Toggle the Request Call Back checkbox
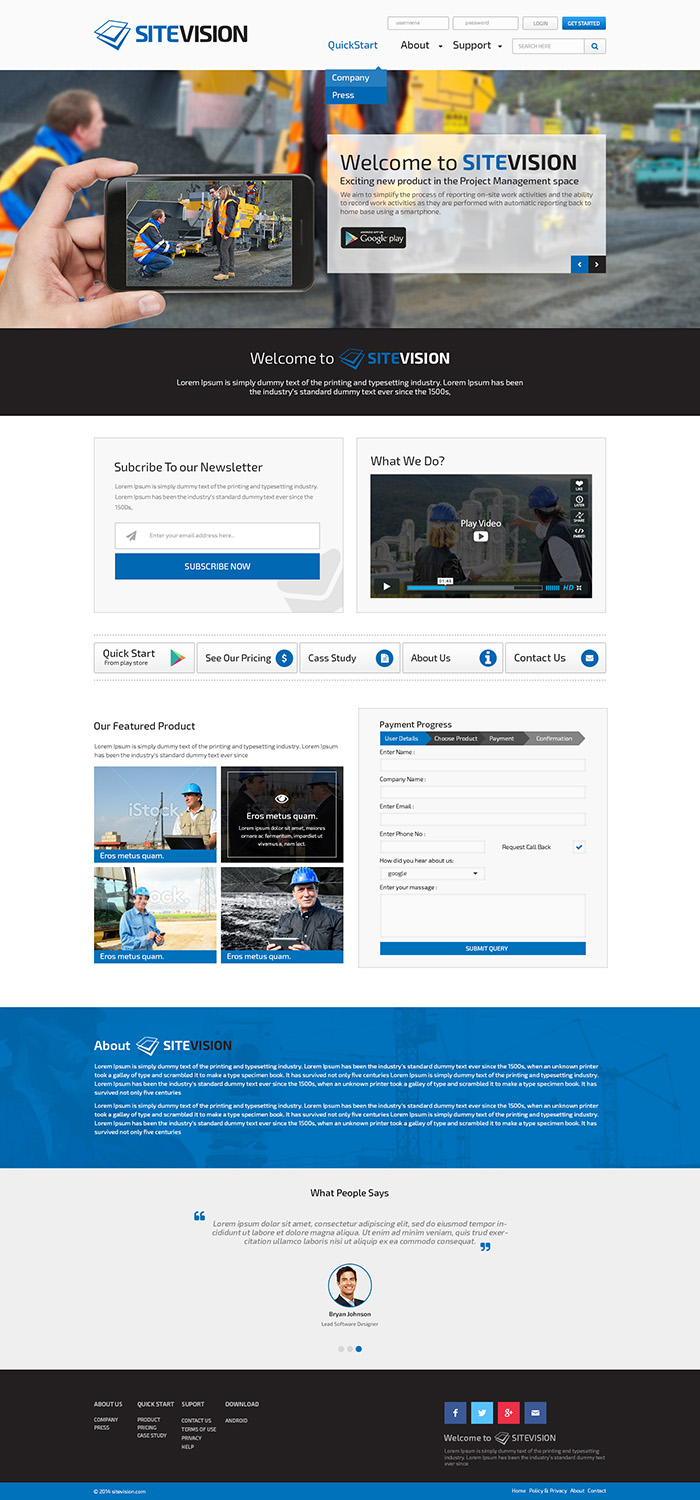Screen dimensions: 700x1500 pyautogui.click(x=579, y=847)
